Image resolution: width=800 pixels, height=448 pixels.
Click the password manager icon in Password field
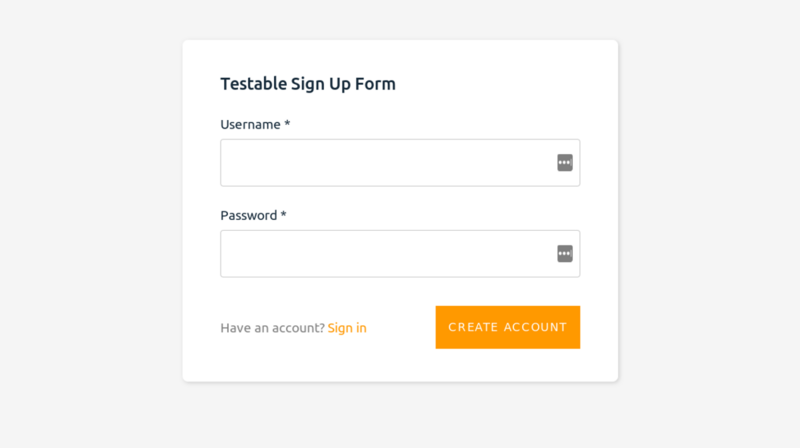click(x=565, y=254)
